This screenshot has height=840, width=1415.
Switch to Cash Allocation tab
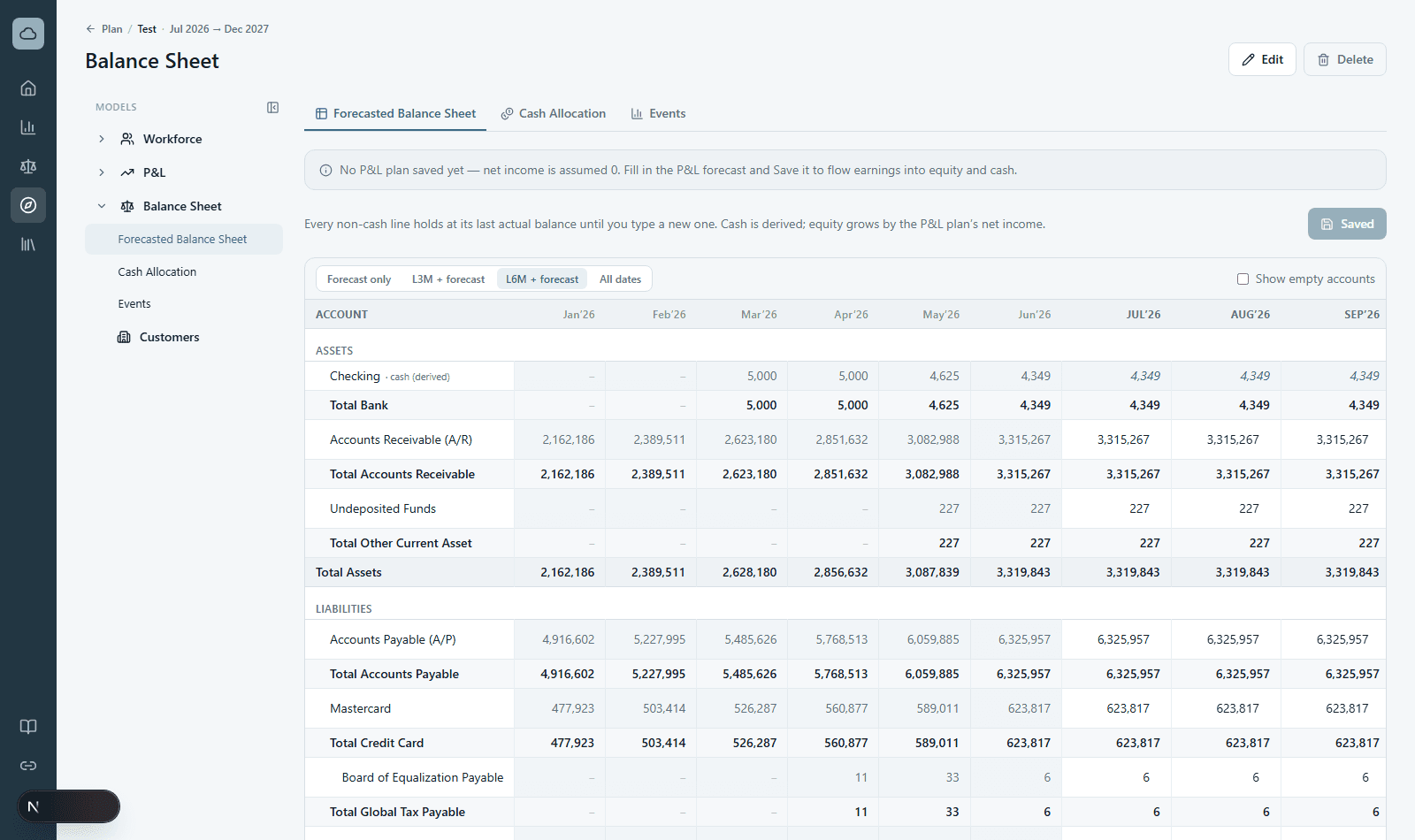click(x=554, y=114)
